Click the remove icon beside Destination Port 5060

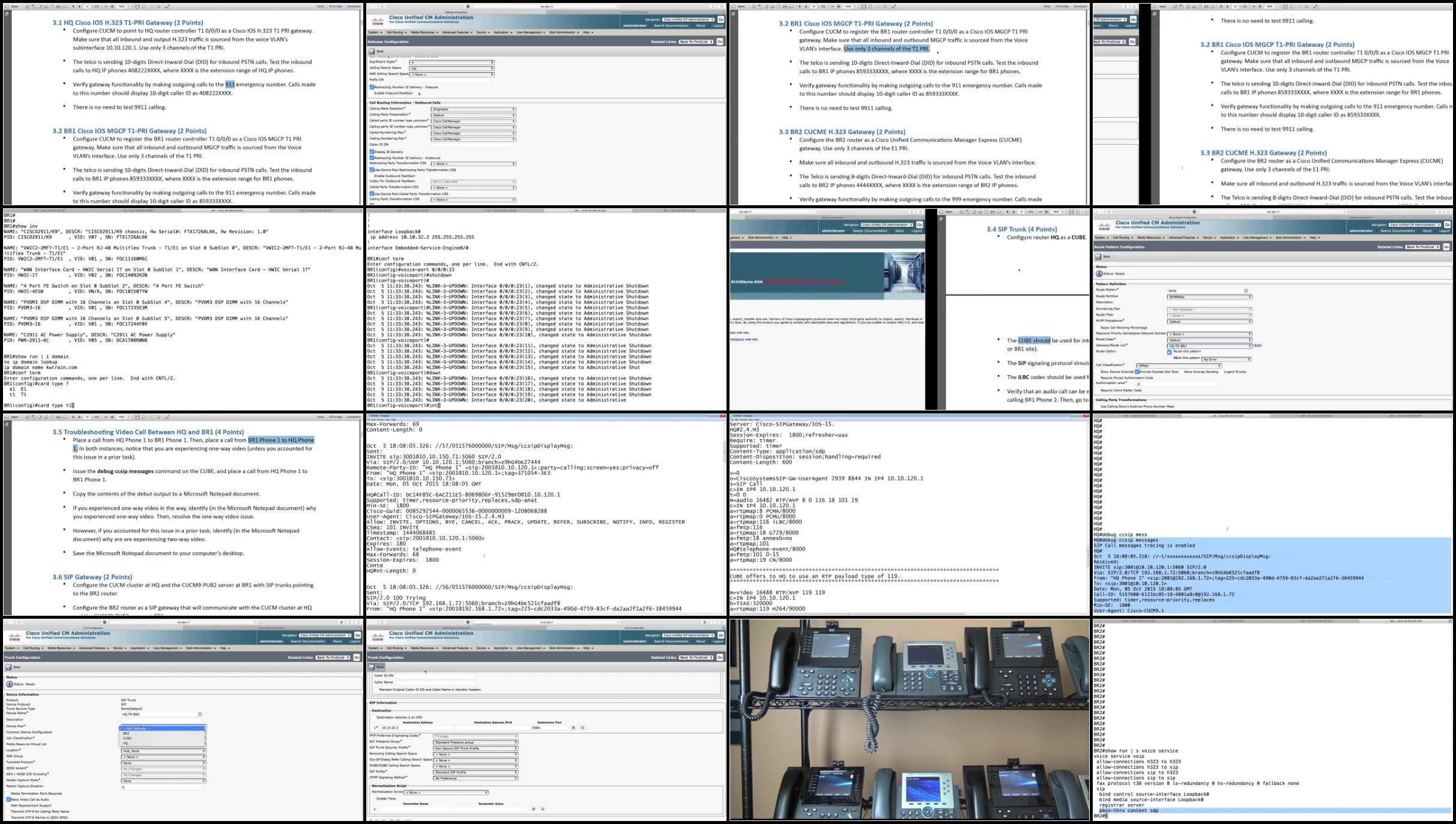(x=582, y=728)
